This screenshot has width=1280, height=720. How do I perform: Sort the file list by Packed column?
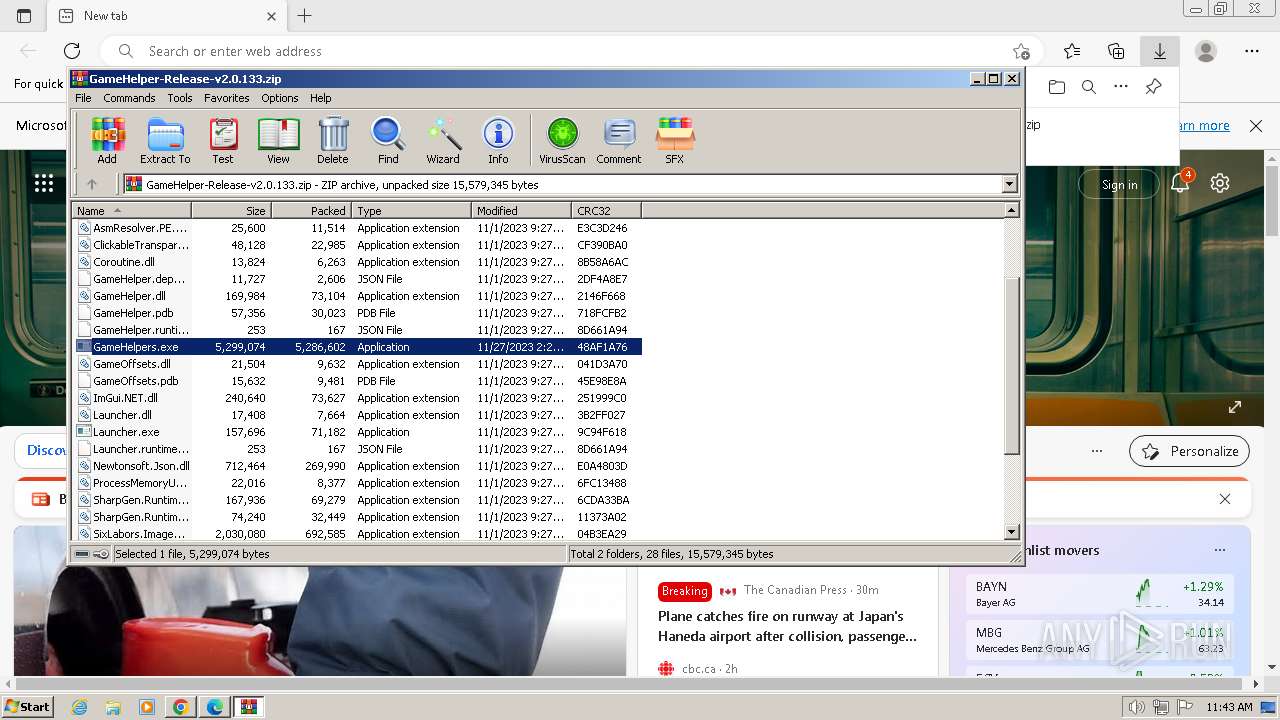click(311, 211)
